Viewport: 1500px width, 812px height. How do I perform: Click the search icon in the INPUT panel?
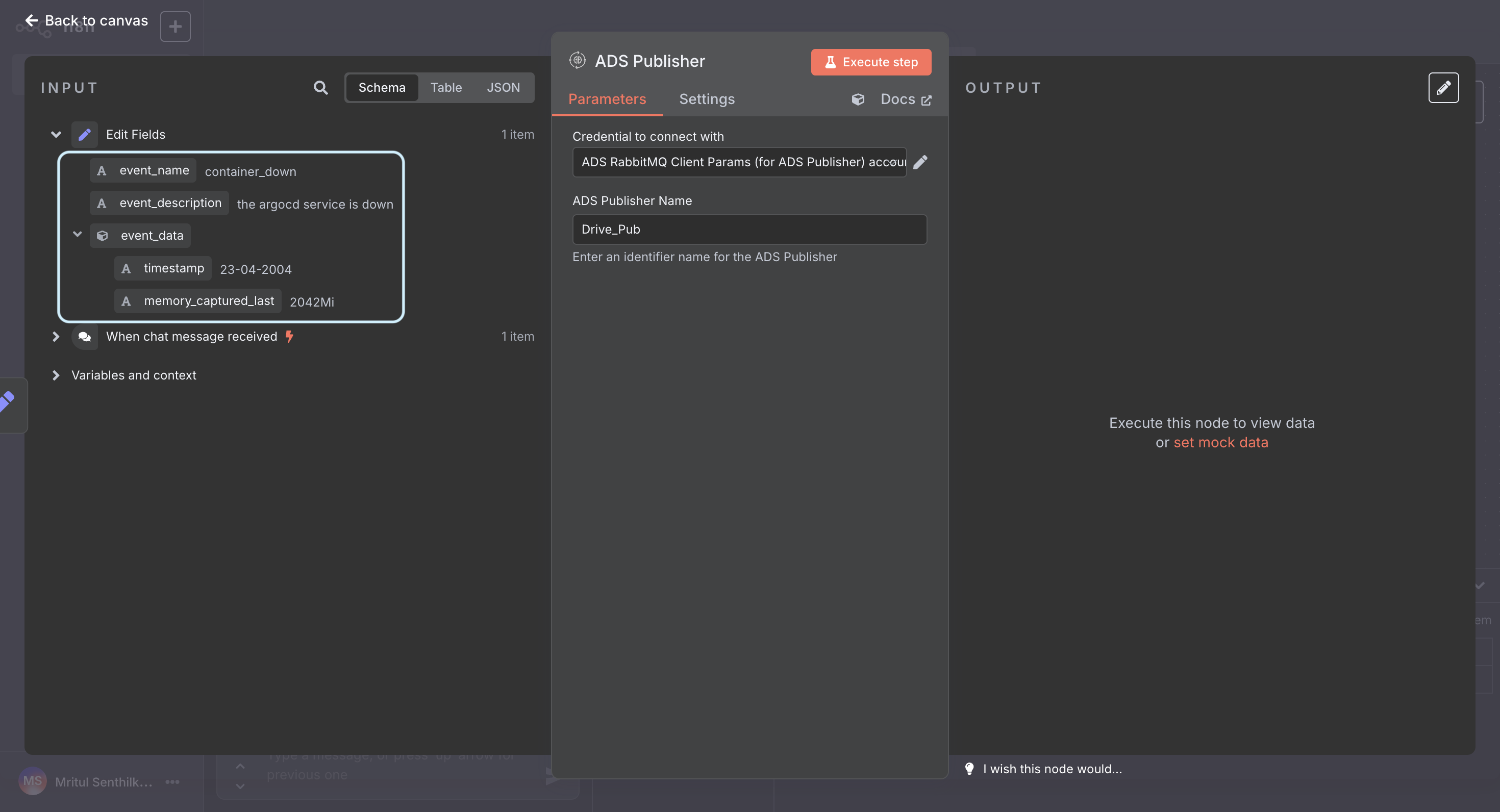pyautogui.click(x=321, y=87)
